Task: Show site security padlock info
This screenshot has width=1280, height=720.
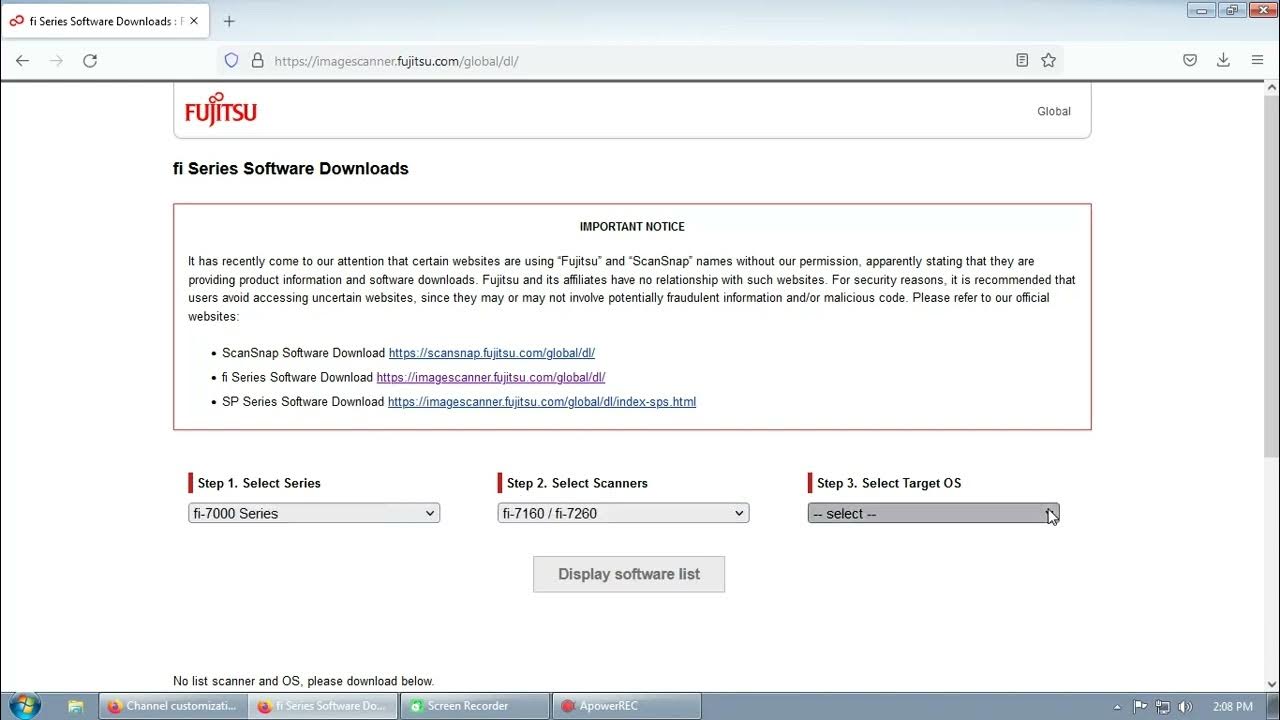Action: coord(257,60)
